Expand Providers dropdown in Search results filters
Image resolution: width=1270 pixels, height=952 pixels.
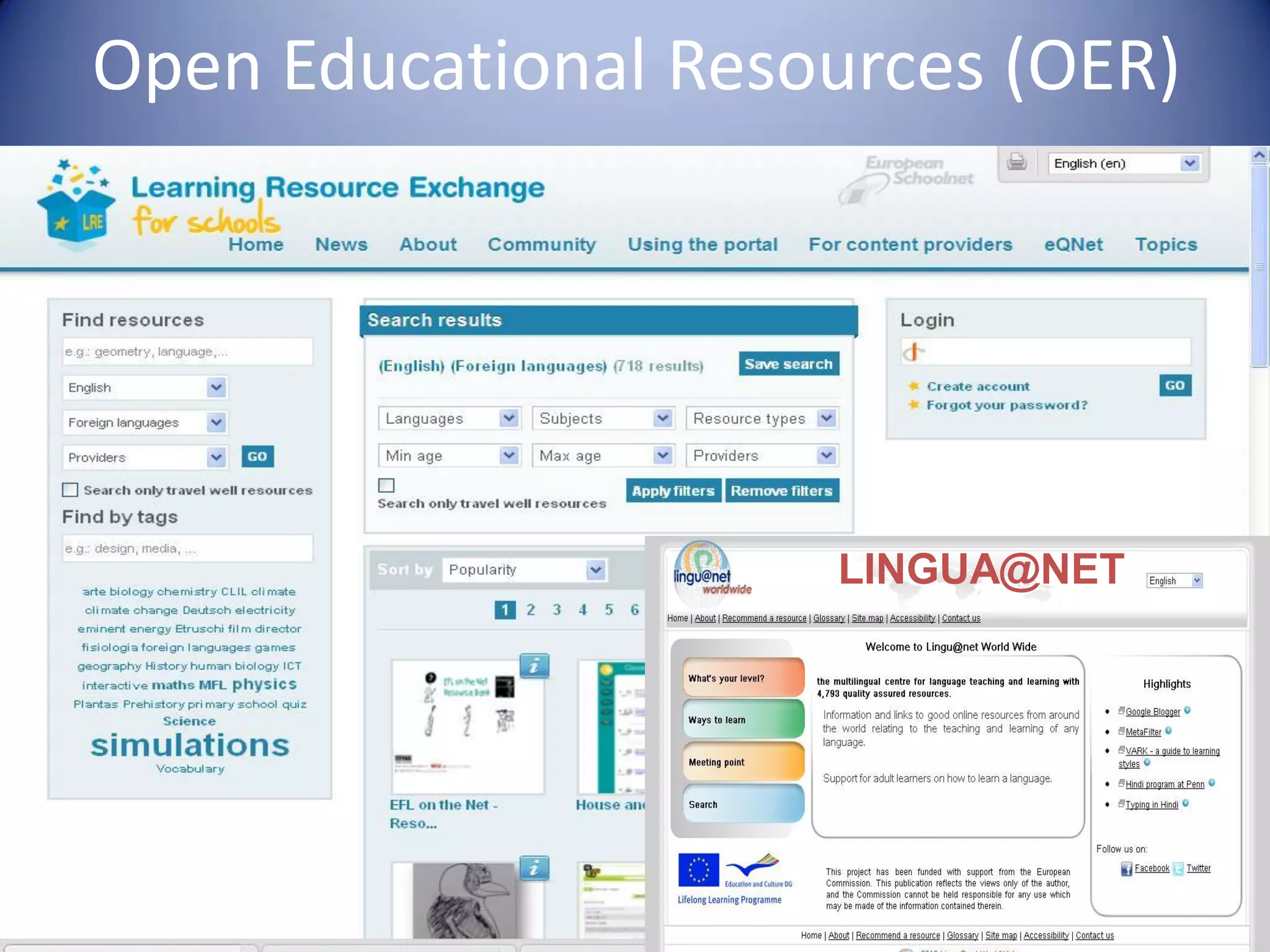tap(762, 456)
